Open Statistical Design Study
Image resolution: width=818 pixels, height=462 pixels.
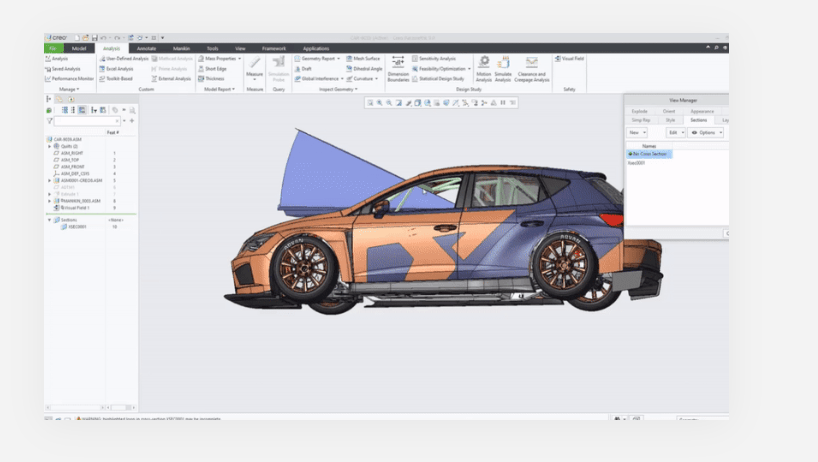coord(438,79)
